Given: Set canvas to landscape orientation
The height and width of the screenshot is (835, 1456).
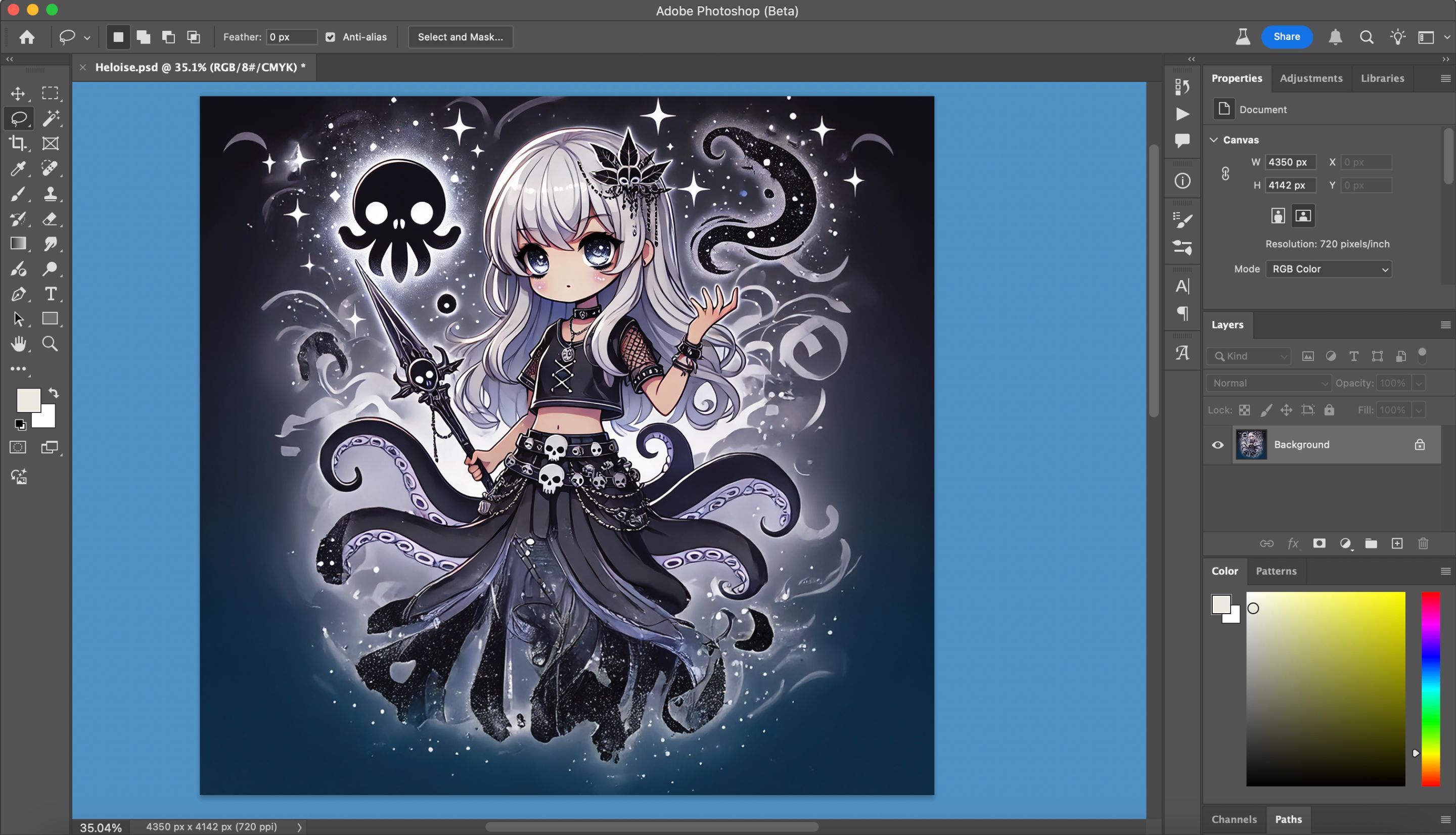Looking at the screenshot, I should pos(1303,216).
